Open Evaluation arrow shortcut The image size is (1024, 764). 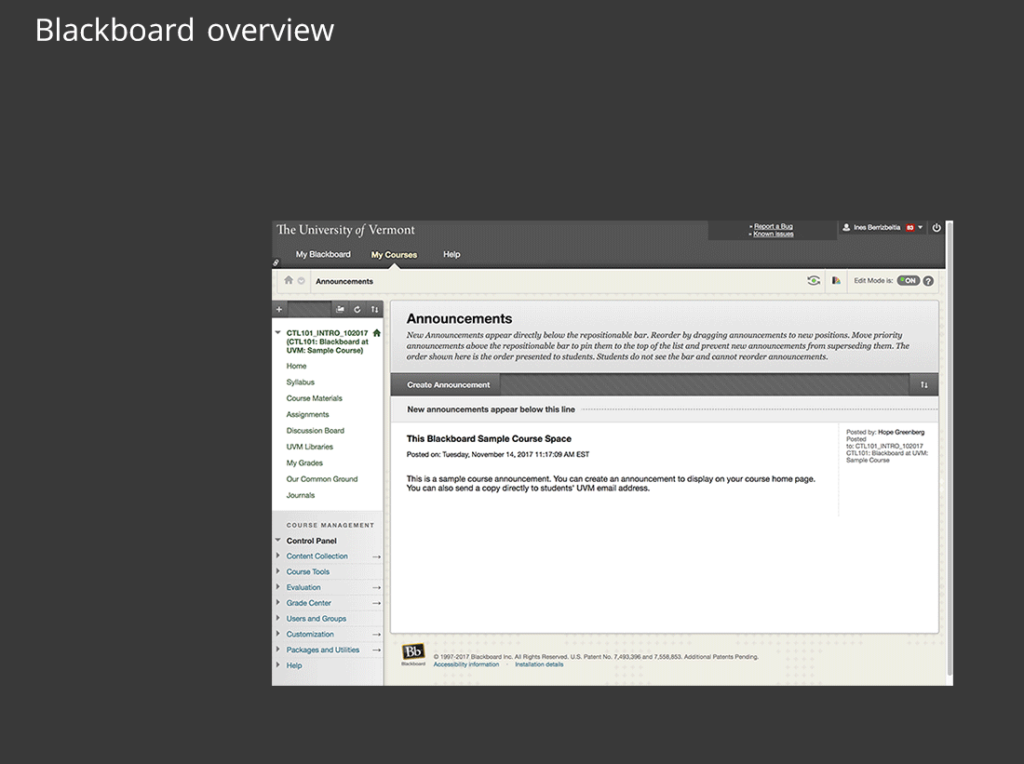tap(376, 588)
